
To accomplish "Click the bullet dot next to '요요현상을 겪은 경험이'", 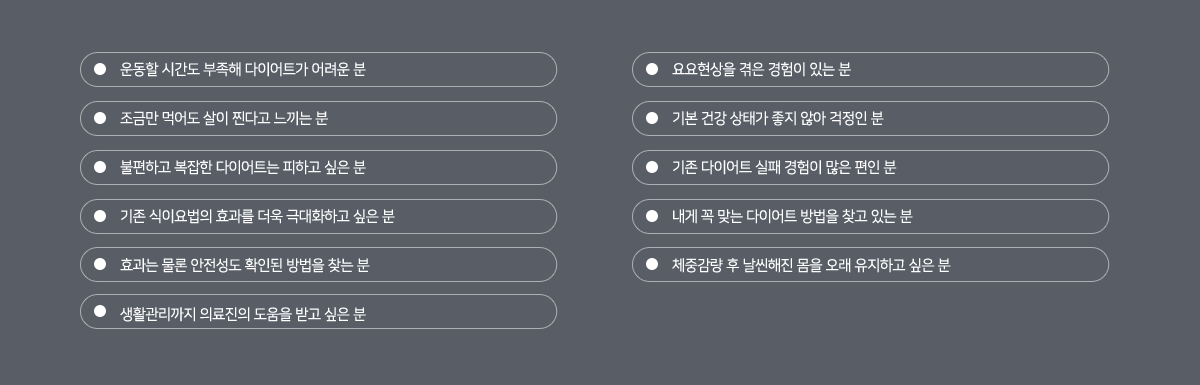I will pos(652,69).
